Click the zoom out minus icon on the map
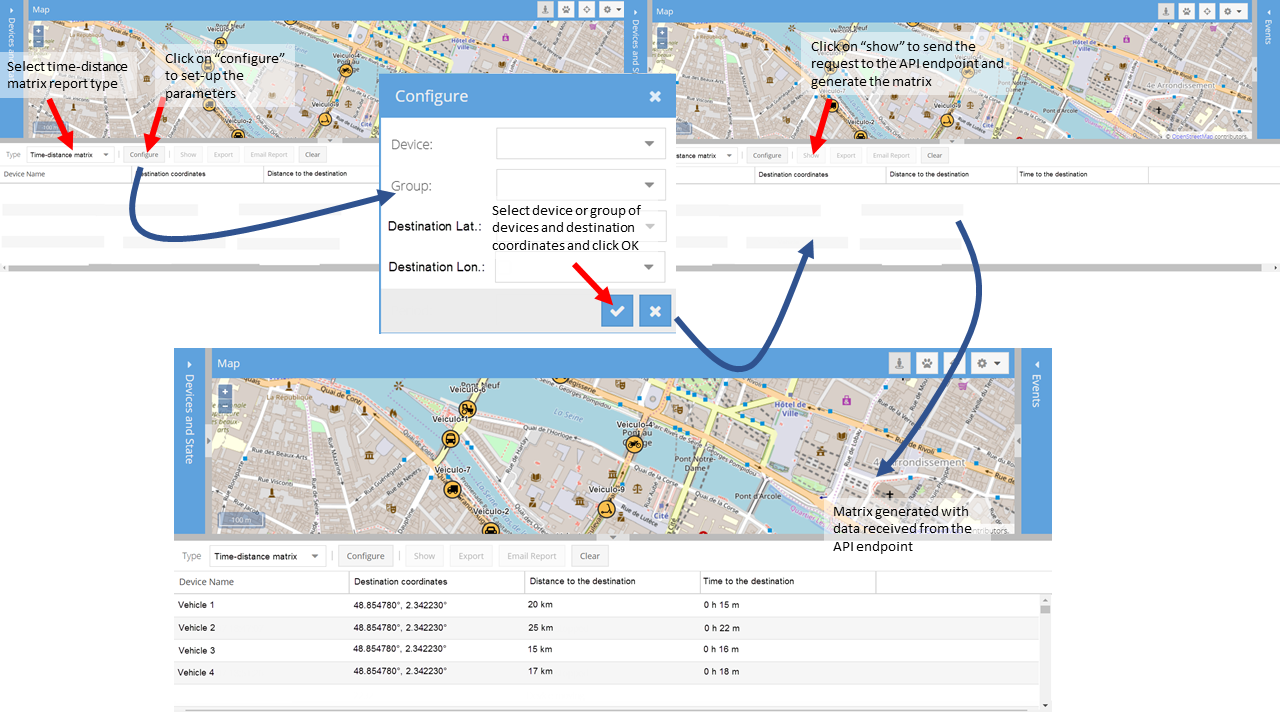Viewport: 1280px width, 720px height. 225,406
